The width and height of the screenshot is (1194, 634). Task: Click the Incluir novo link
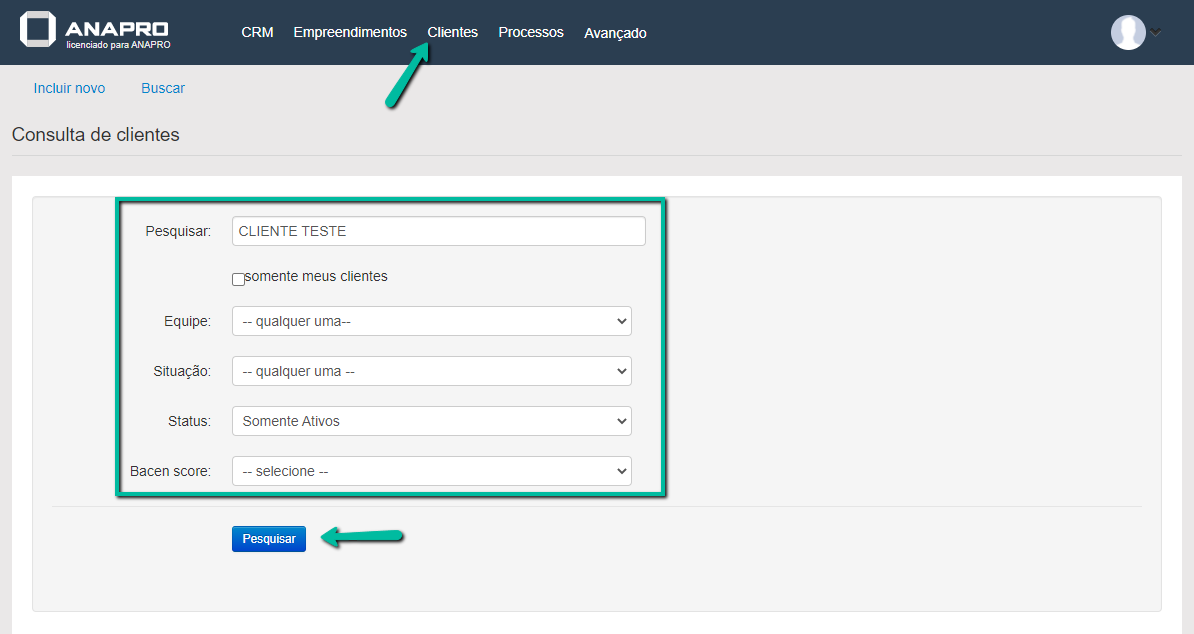point(69,88)
